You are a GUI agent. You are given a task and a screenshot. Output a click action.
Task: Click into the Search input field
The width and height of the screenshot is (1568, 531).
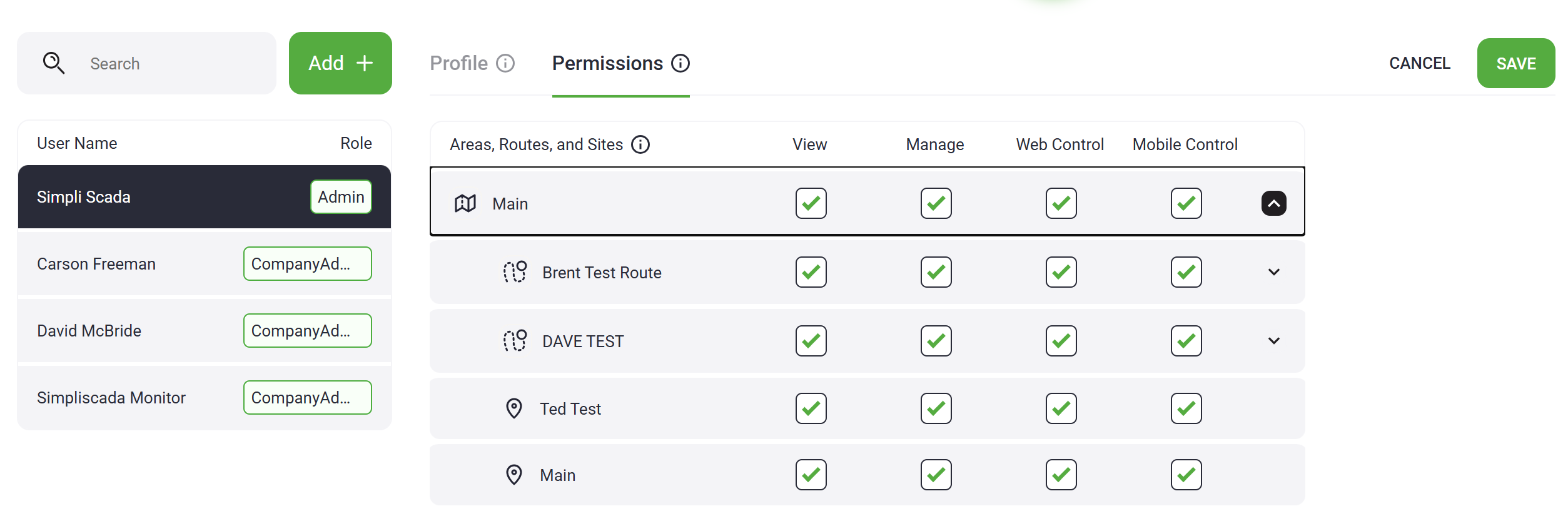click(175, 63)
